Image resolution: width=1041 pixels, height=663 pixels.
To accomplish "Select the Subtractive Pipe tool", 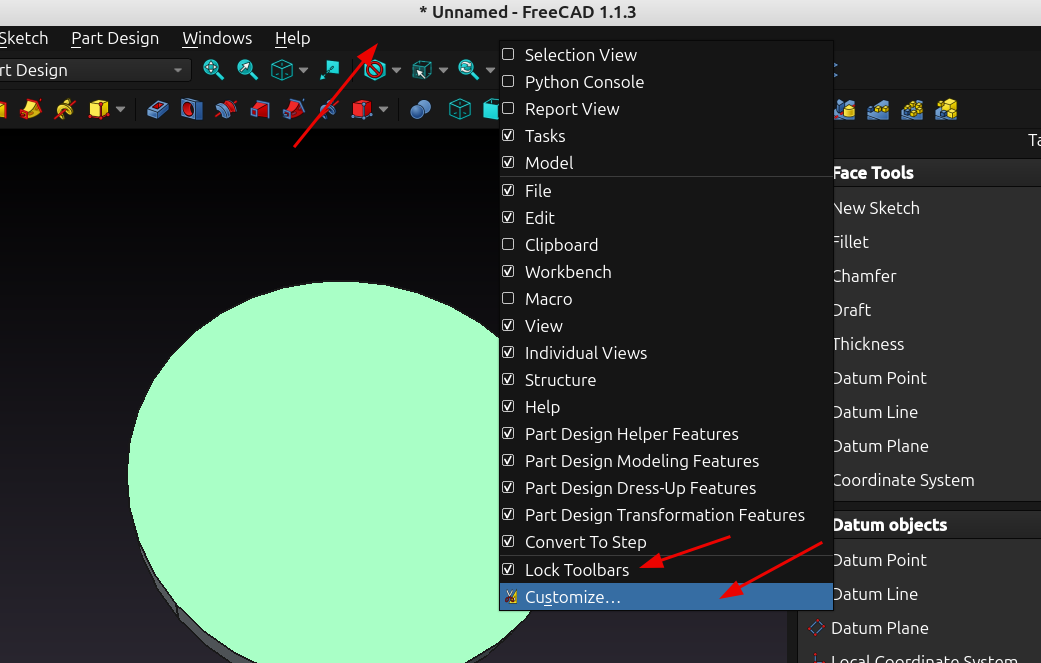I will click(293, 109).
